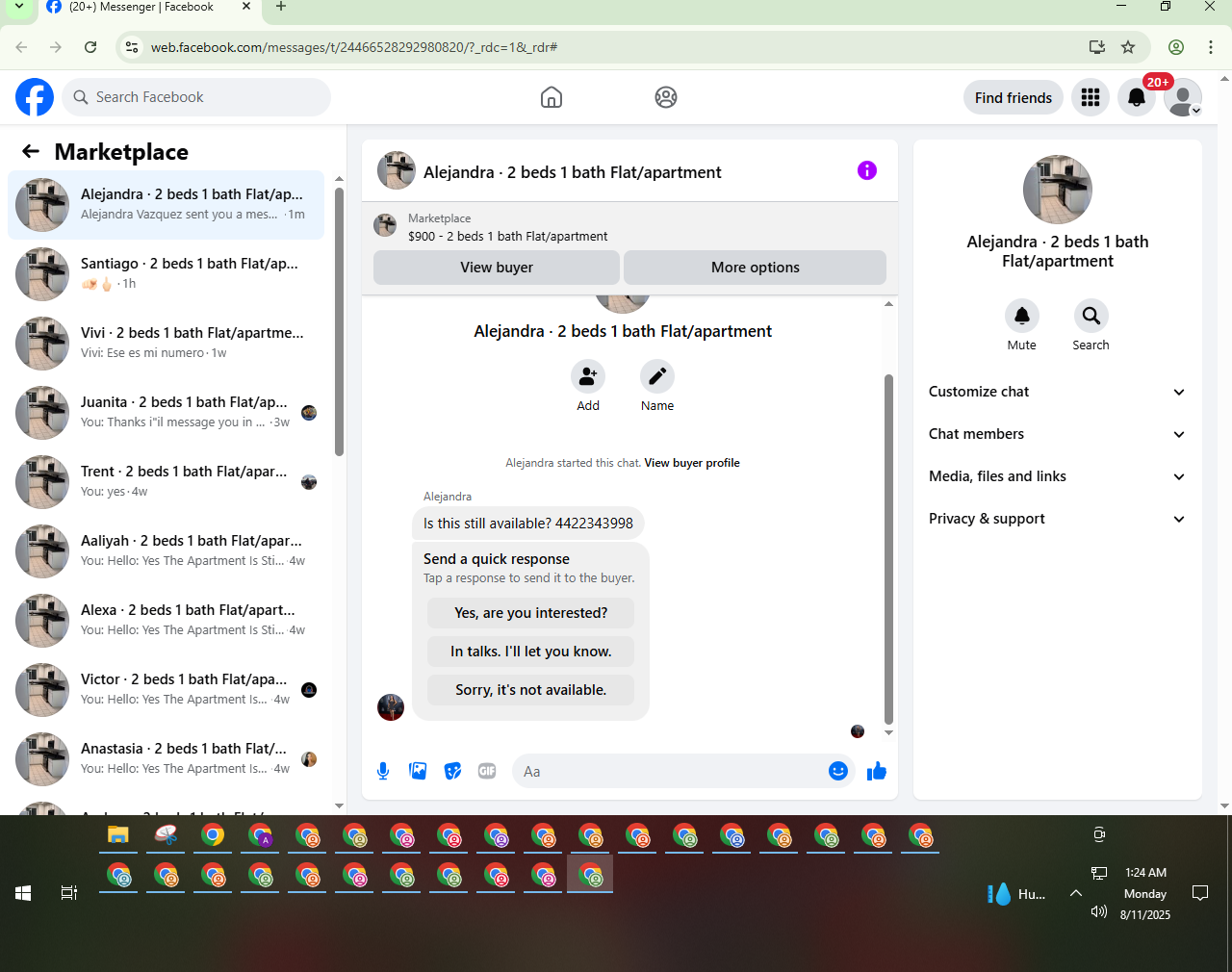Click the page vertical scrollbar
Viewport: 1232px width, 972px height.
pos(1225,443)
